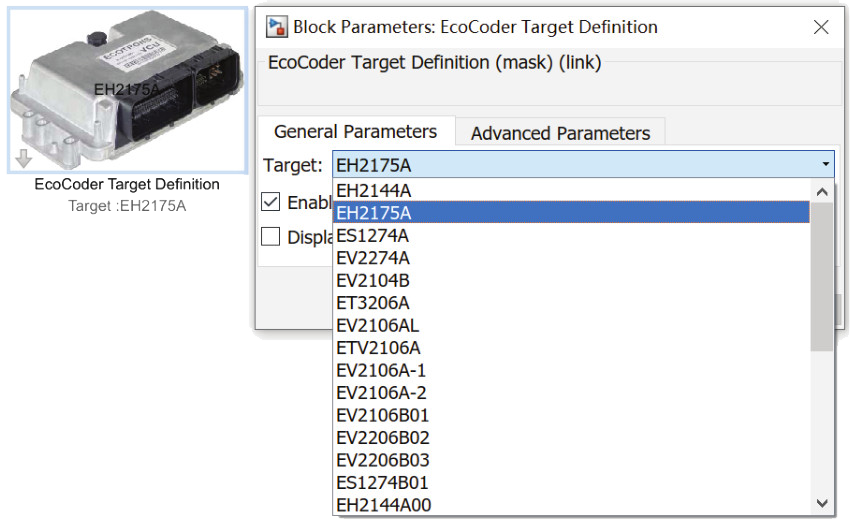Choose EV2106A-2 target entry
Screen dimensions: 852x522
click(x=571, y=393)
